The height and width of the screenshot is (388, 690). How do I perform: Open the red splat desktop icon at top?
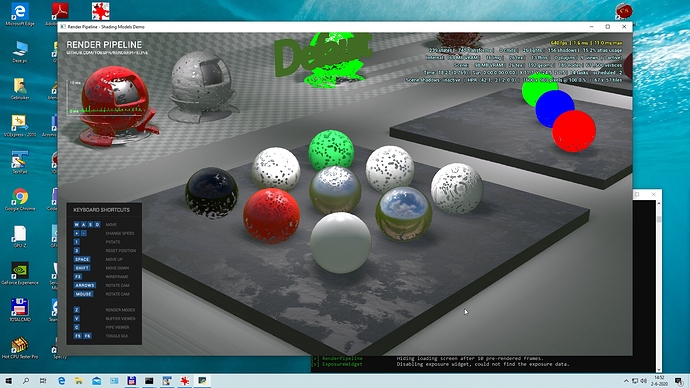(100, 11)
